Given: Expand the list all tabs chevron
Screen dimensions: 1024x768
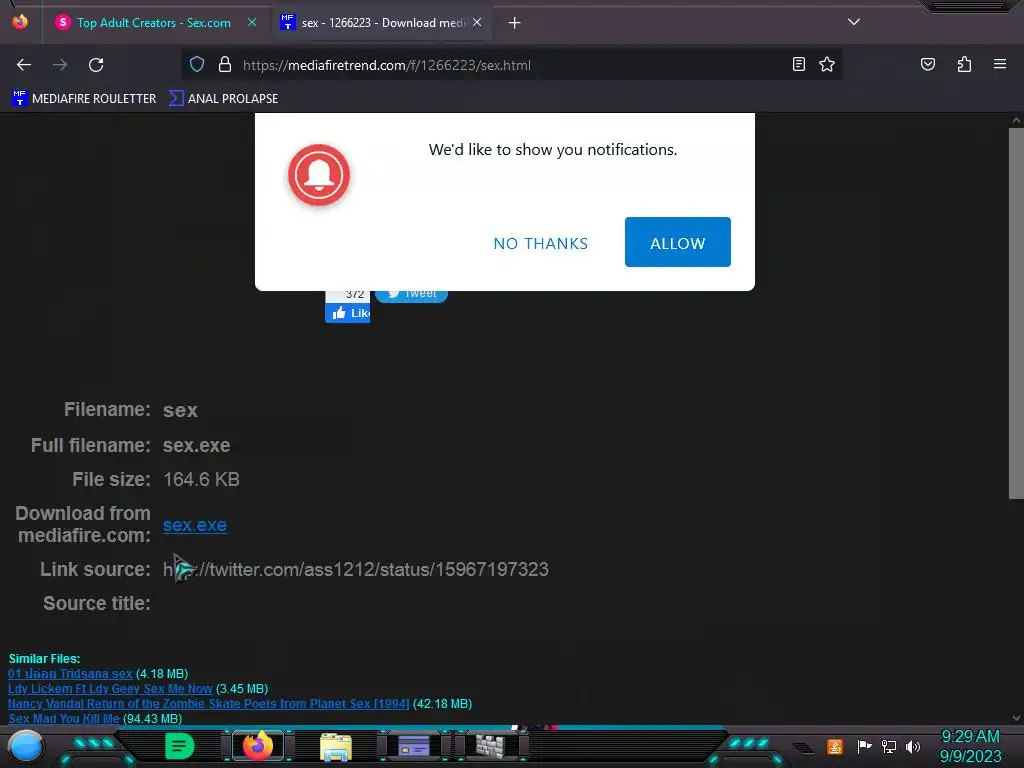Looking at the screenshot, I should [x=854, y=22].
